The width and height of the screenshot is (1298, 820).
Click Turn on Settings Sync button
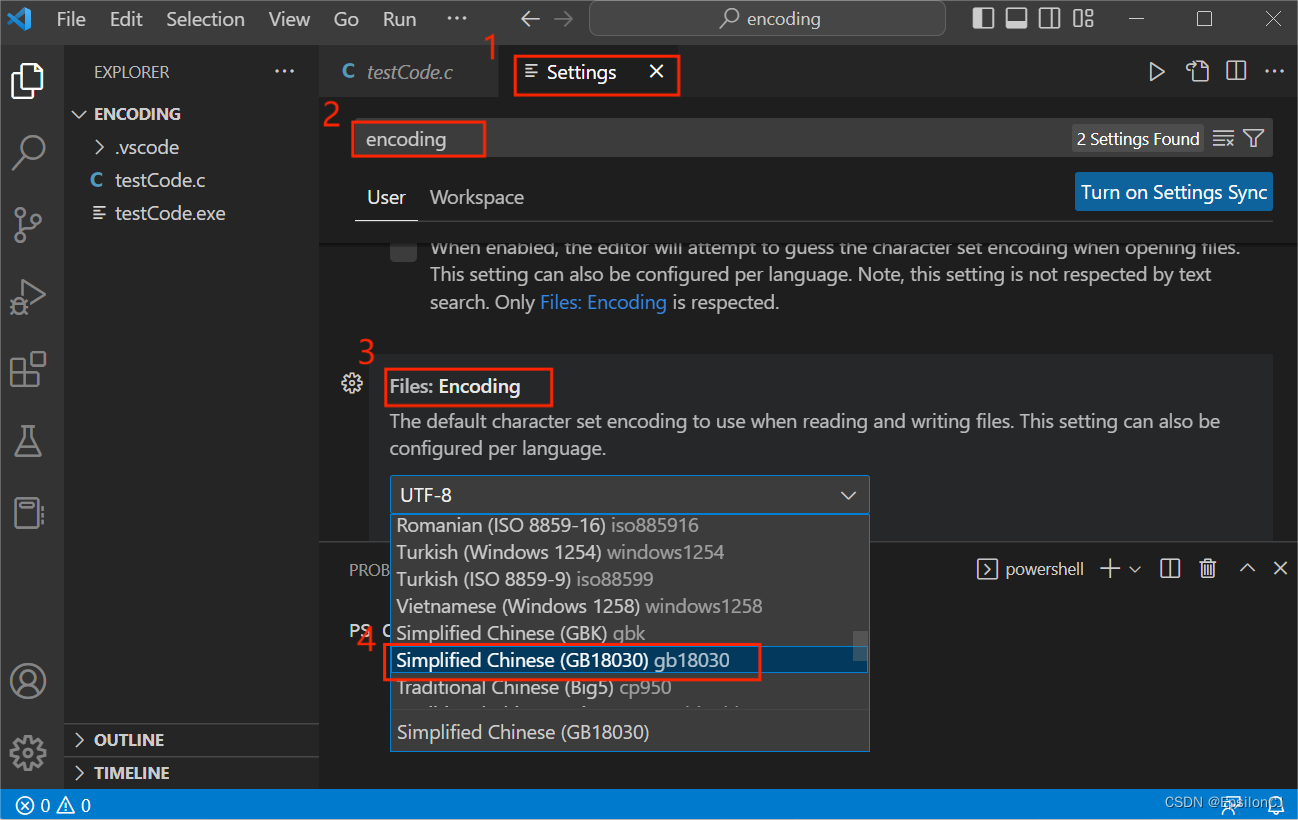(1174, 192)
